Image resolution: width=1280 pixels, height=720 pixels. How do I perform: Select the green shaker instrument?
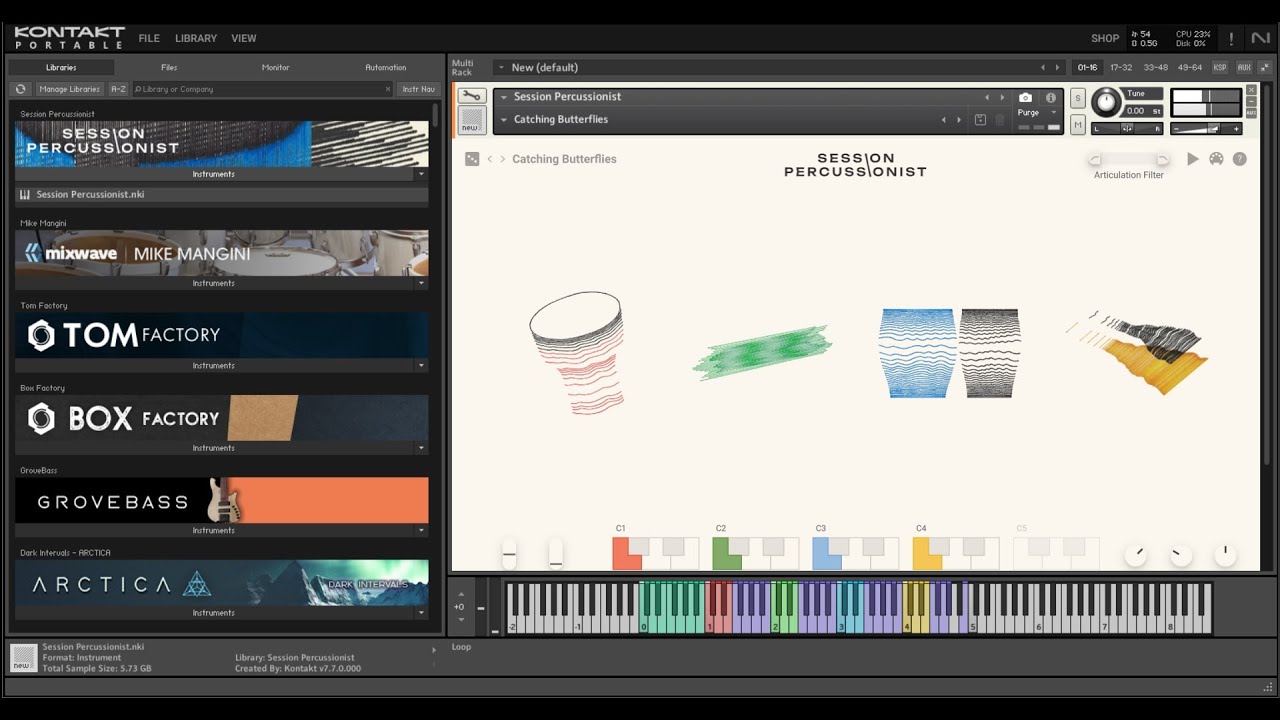762,352
